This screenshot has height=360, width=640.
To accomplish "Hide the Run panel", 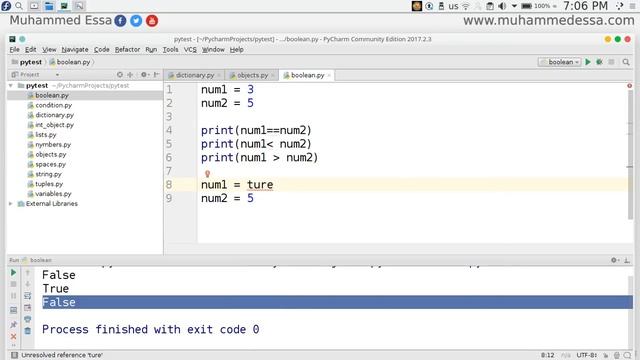I will [627, 260].
